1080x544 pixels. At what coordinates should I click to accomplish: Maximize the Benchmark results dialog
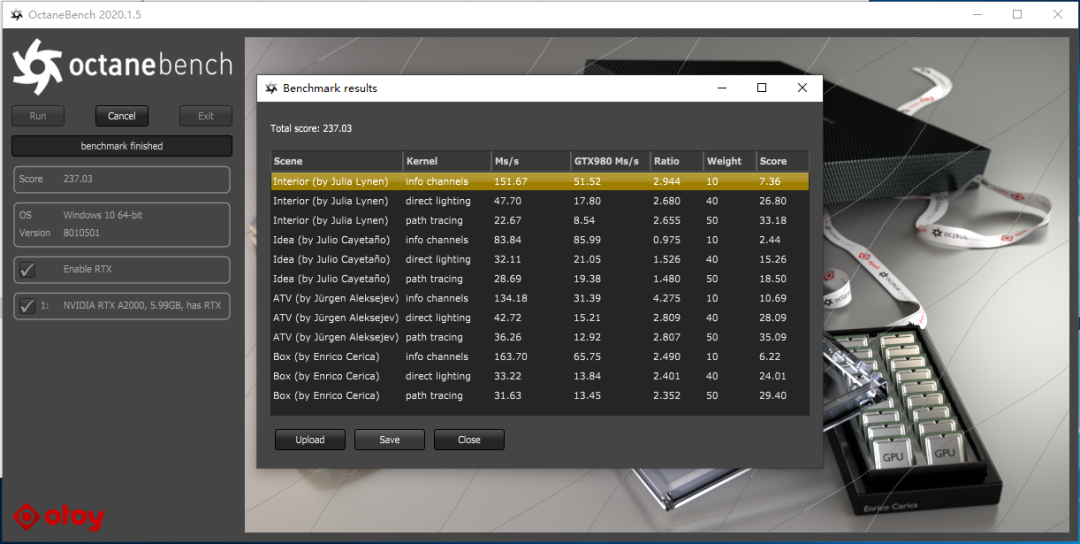coord(762,87)
